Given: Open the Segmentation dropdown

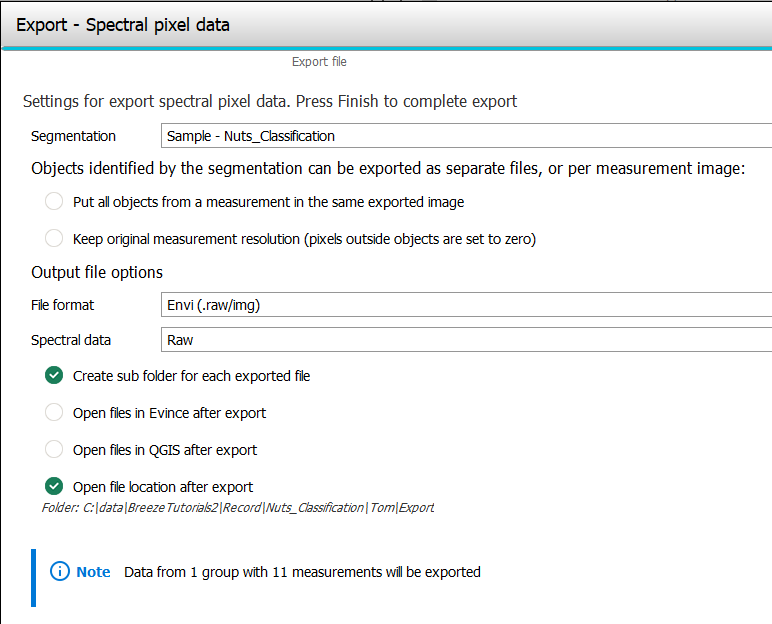Looking at the screenshot, I should click(466, 136).
